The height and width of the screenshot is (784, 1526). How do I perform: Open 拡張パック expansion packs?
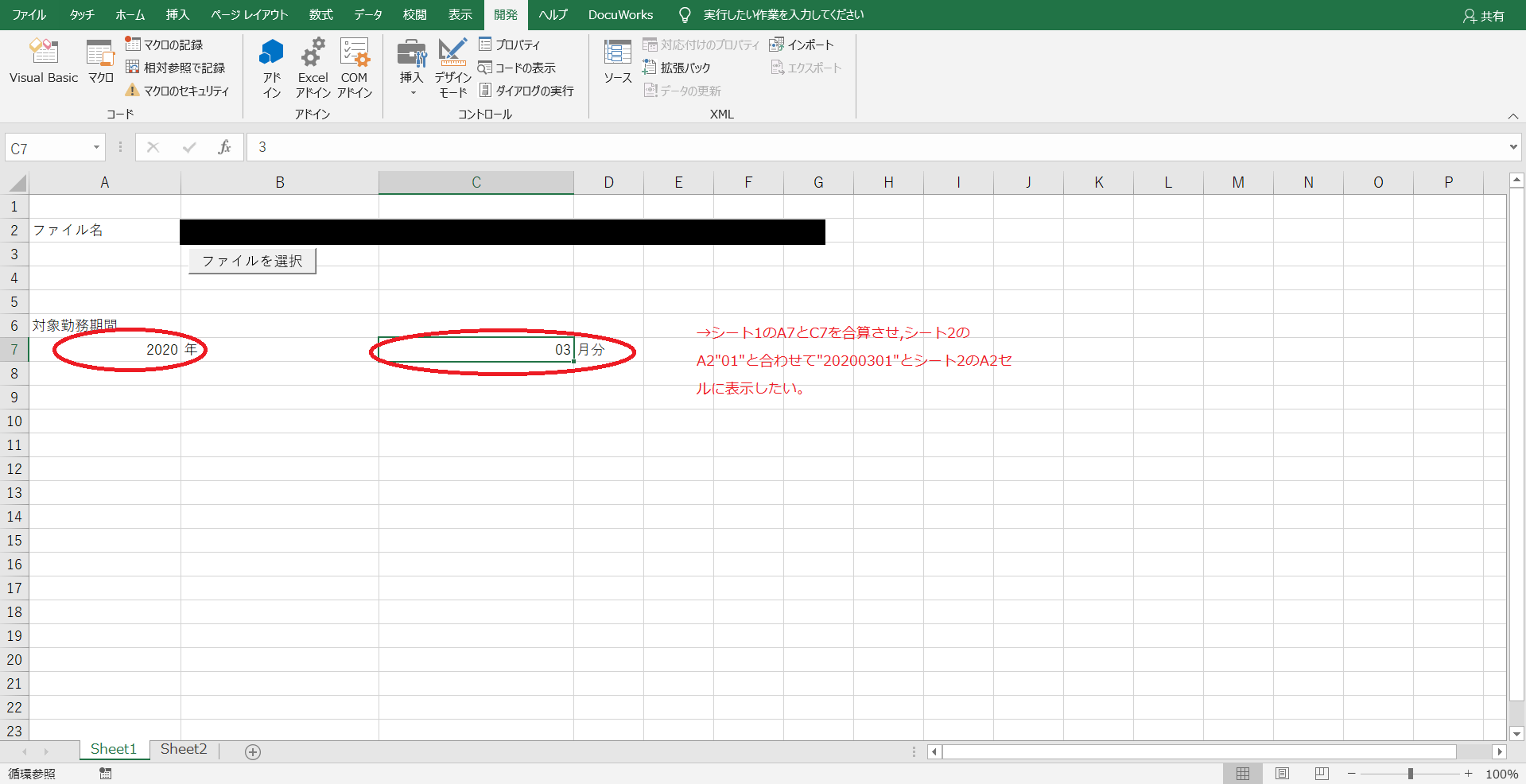pyautogui.click(x=677, y=68)
